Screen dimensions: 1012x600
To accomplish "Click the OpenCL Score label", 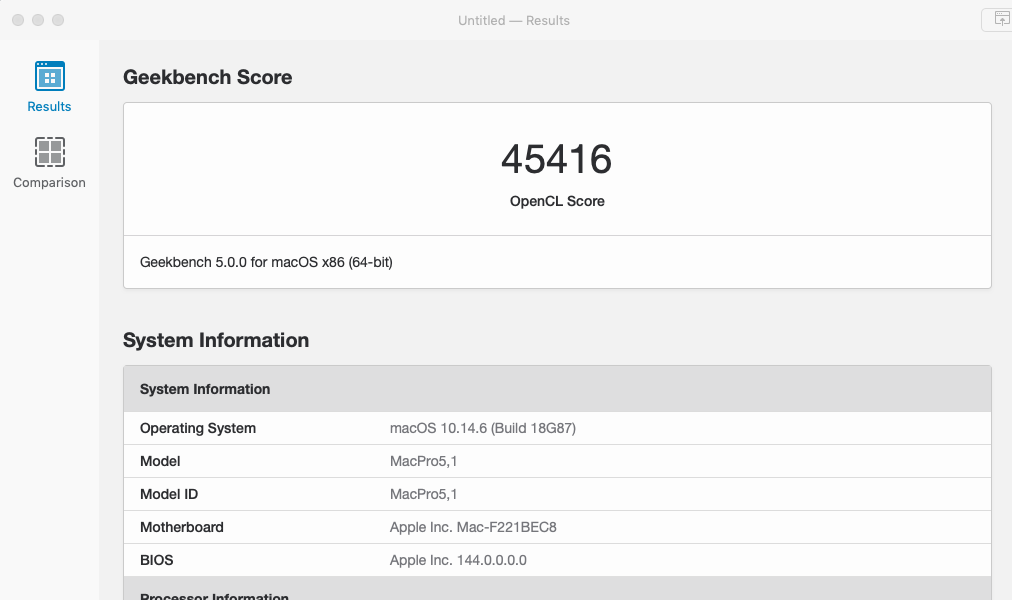I will click(x=557, y=201).
